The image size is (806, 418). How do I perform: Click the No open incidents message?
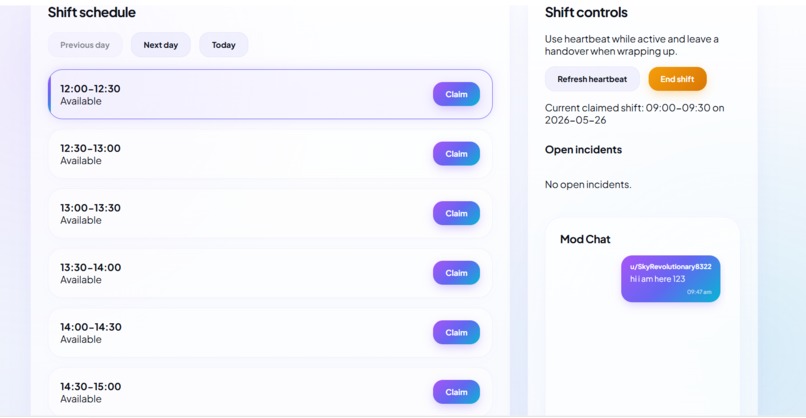[588, 184]
